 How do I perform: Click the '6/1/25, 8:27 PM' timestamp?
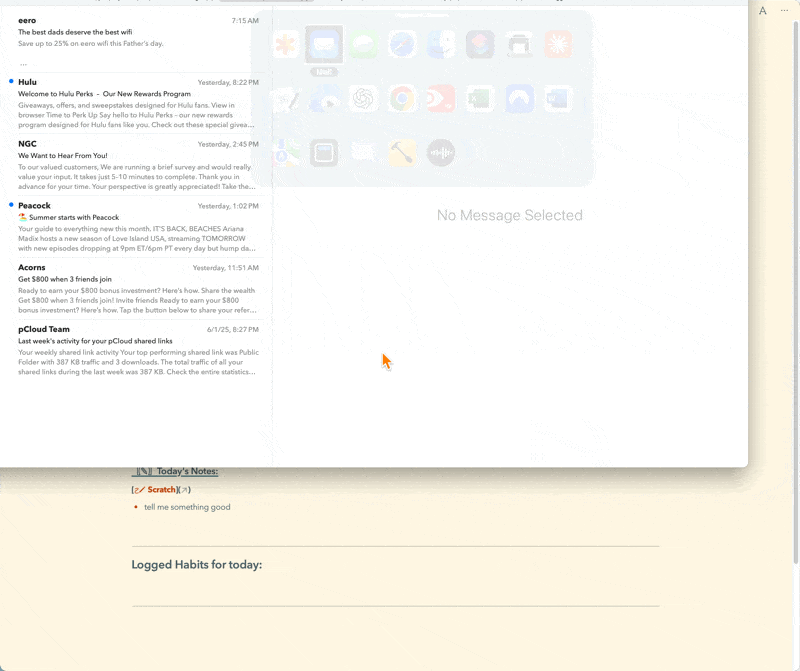point(233,330)
